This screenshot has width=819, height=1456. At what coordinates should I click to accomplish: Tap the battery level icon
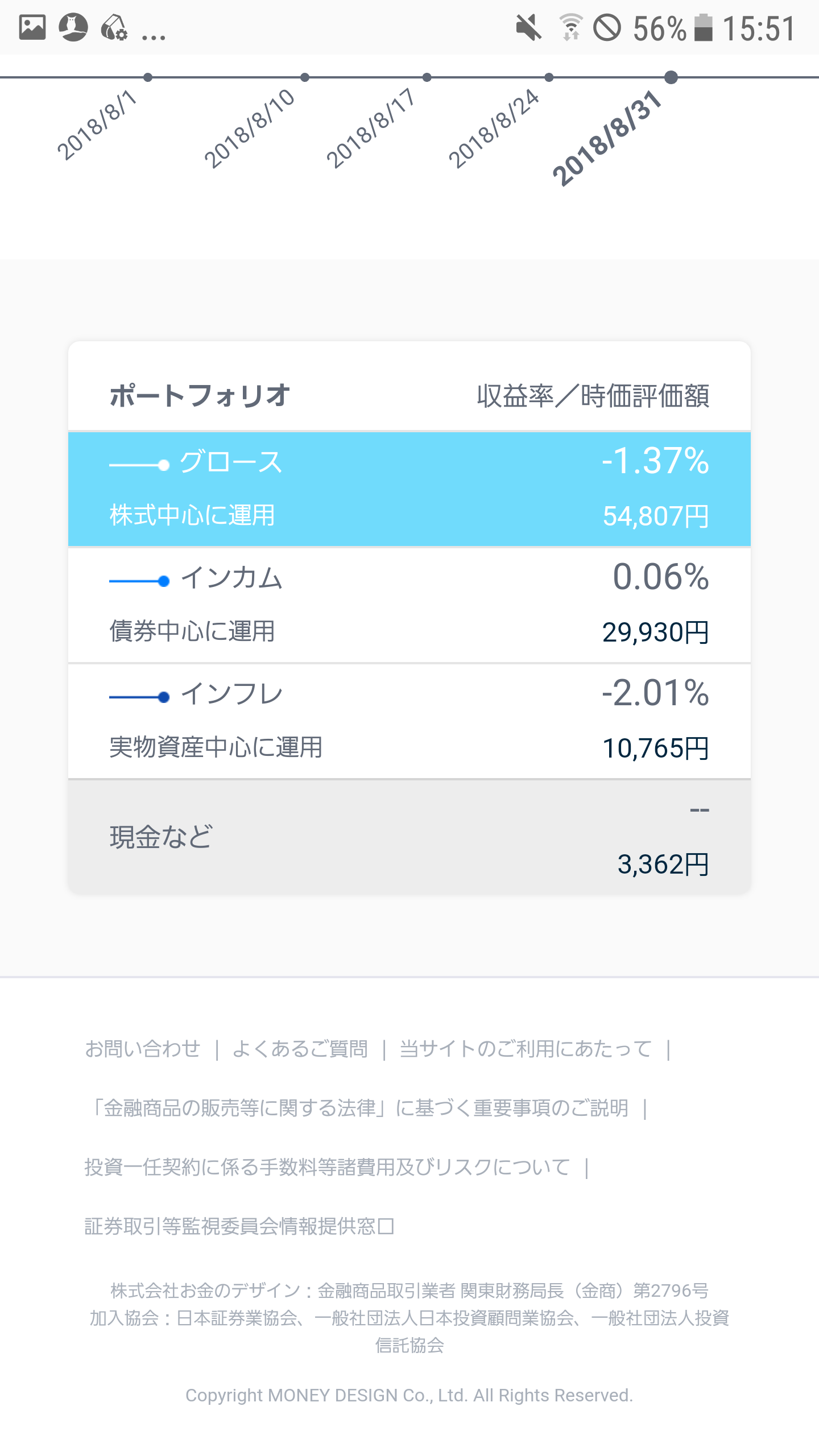(704, 27)
